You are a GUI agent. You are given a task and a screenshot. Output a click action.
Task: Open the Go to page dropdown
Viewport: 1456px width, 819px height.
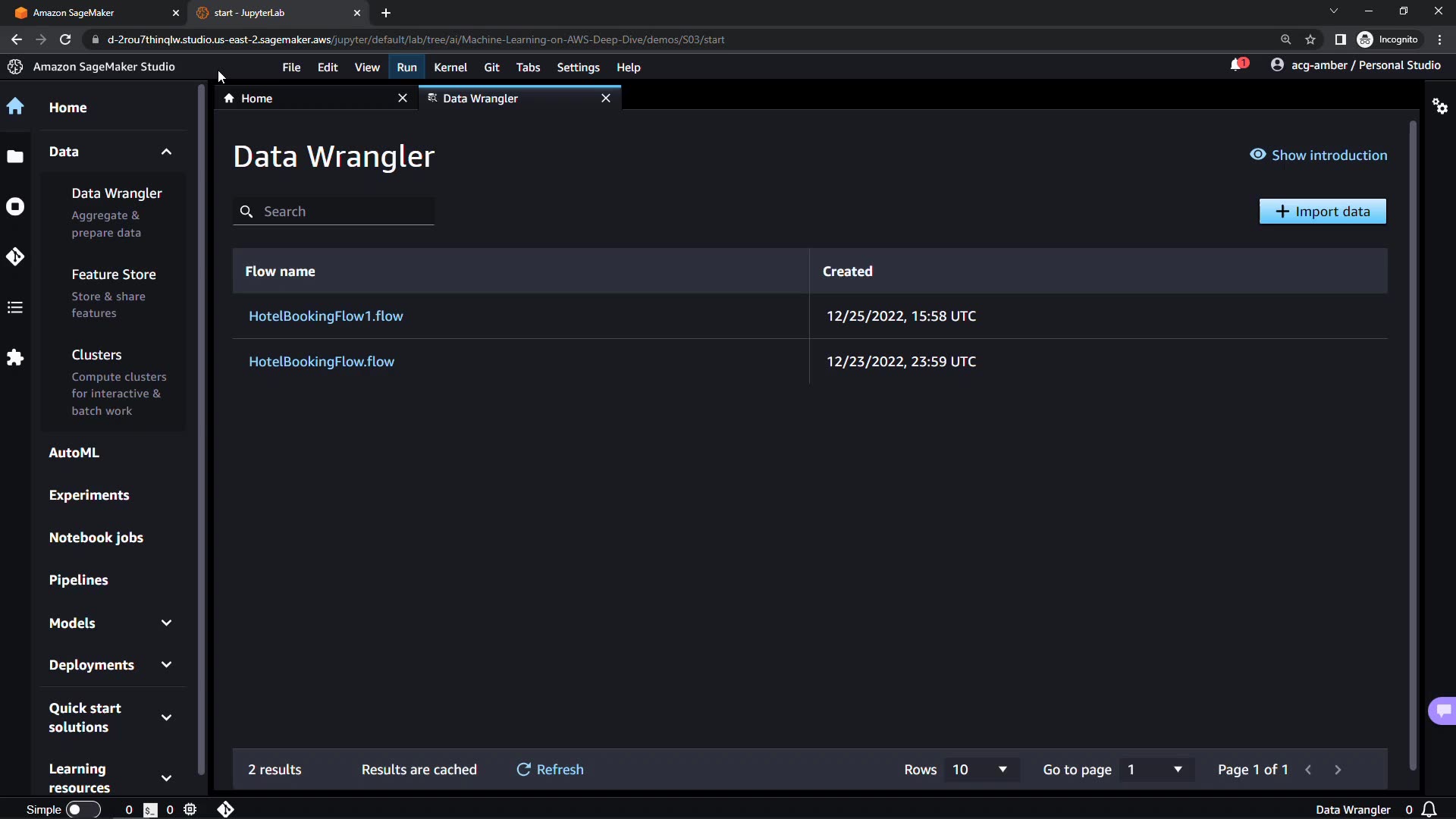tap(1154, 769)
